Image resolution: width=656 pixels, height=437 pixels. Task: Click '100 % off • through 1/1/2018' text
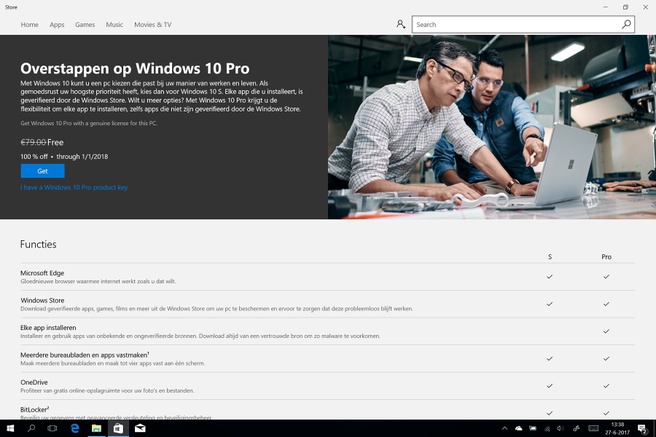[x=64, y=156]
